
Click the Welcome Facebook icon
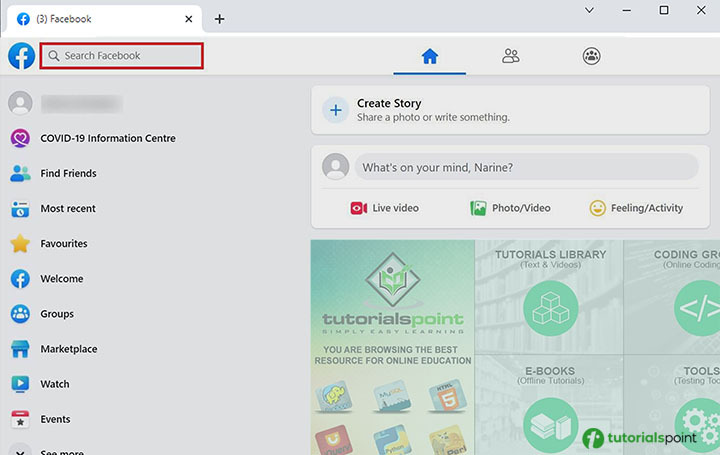click(x=20, y=279)
